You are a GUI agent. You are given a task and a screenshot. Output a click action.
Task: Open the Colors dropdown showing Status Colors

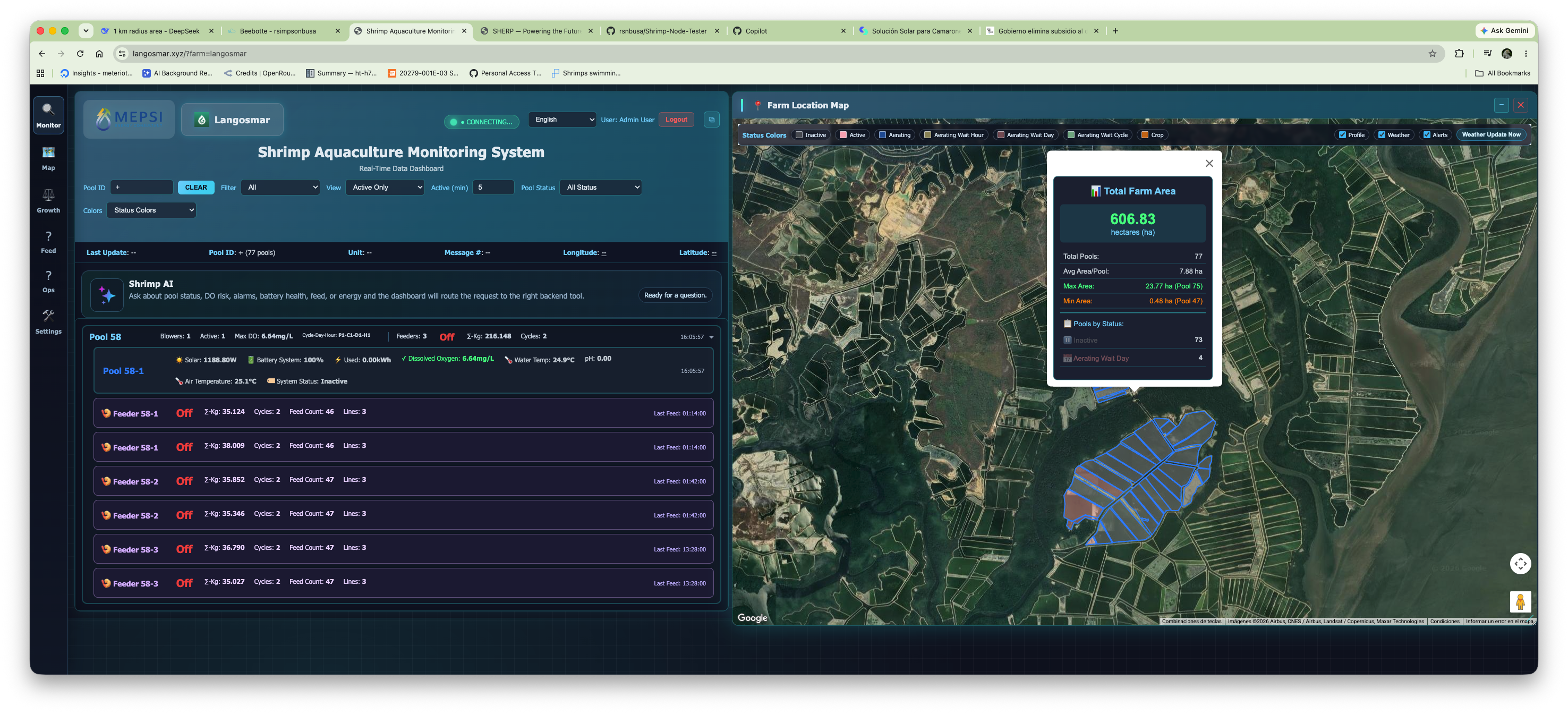point(151,210)
